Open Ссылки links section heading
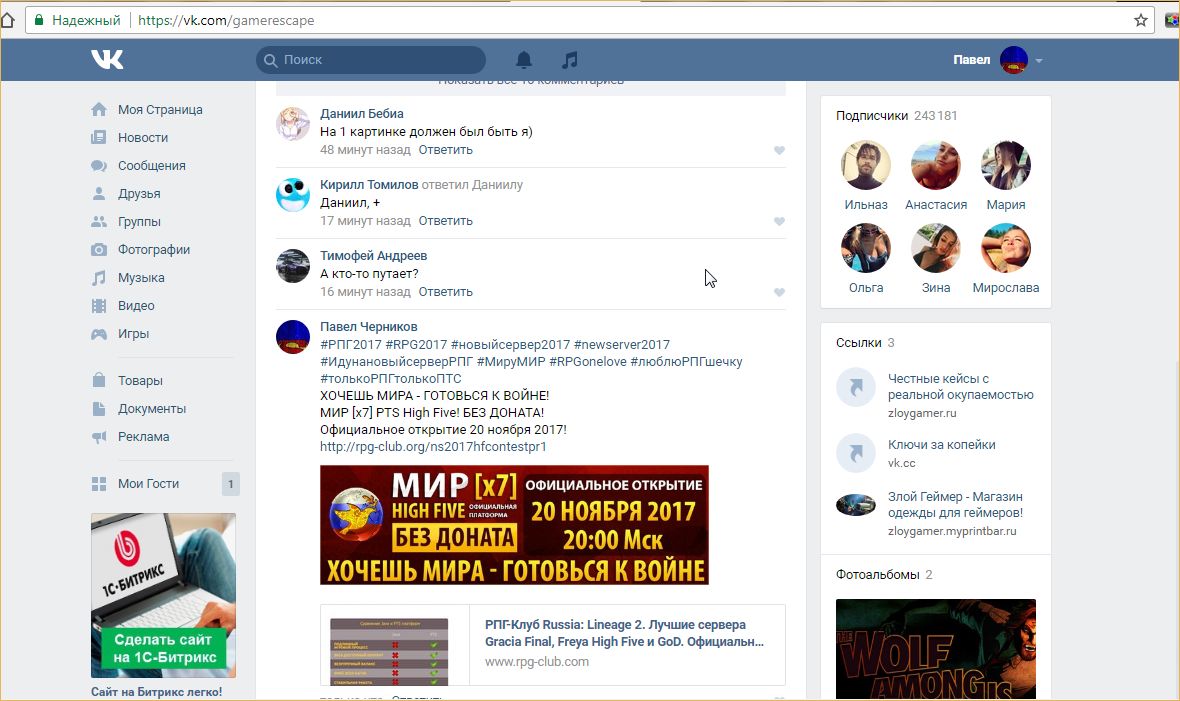 pyautogui.click(x=859, y=343)
